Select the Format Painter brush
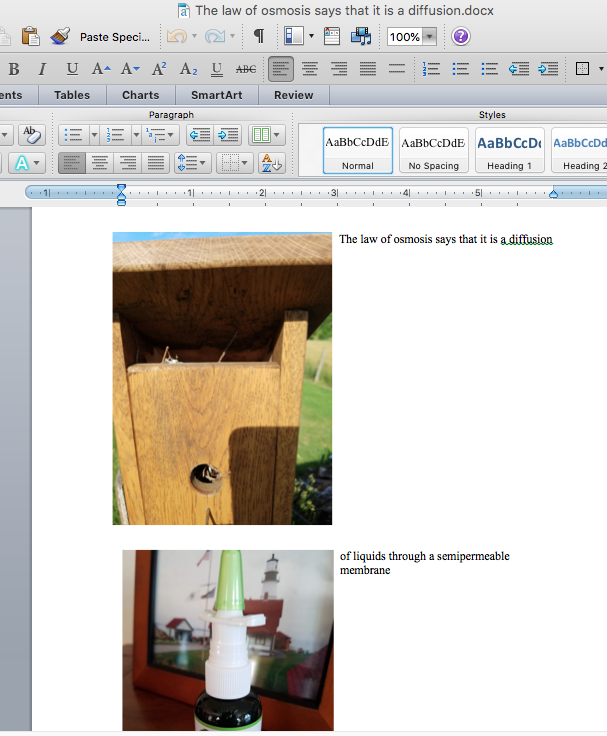607x736 pixels. tap(60, 36)
